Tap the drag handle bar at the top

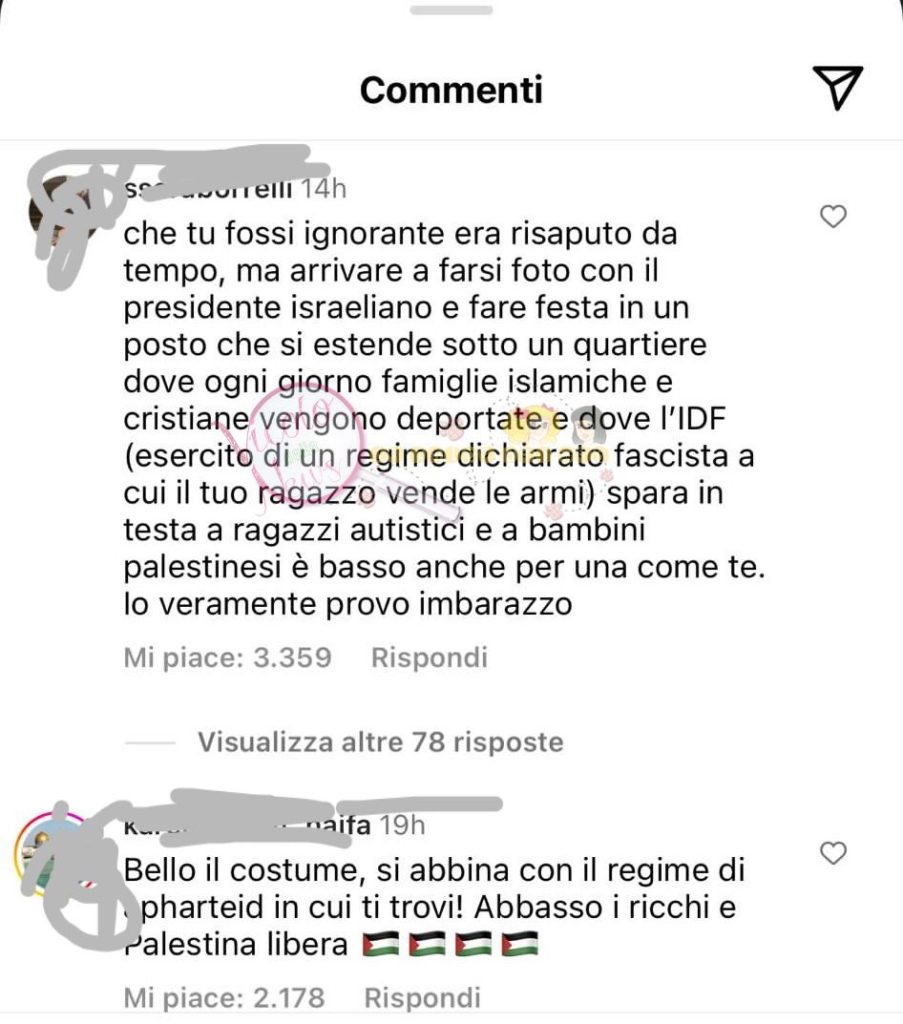(451, 10)
